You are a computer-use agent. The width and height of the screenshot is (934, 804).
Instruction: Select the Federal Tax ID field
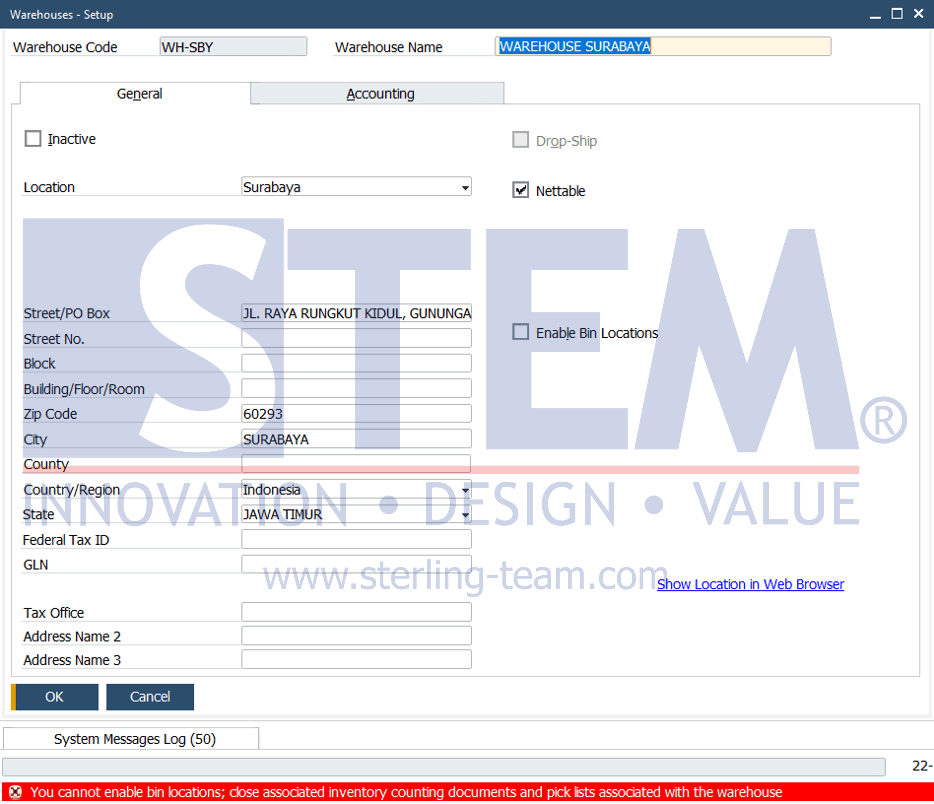(x=356, y=540)
